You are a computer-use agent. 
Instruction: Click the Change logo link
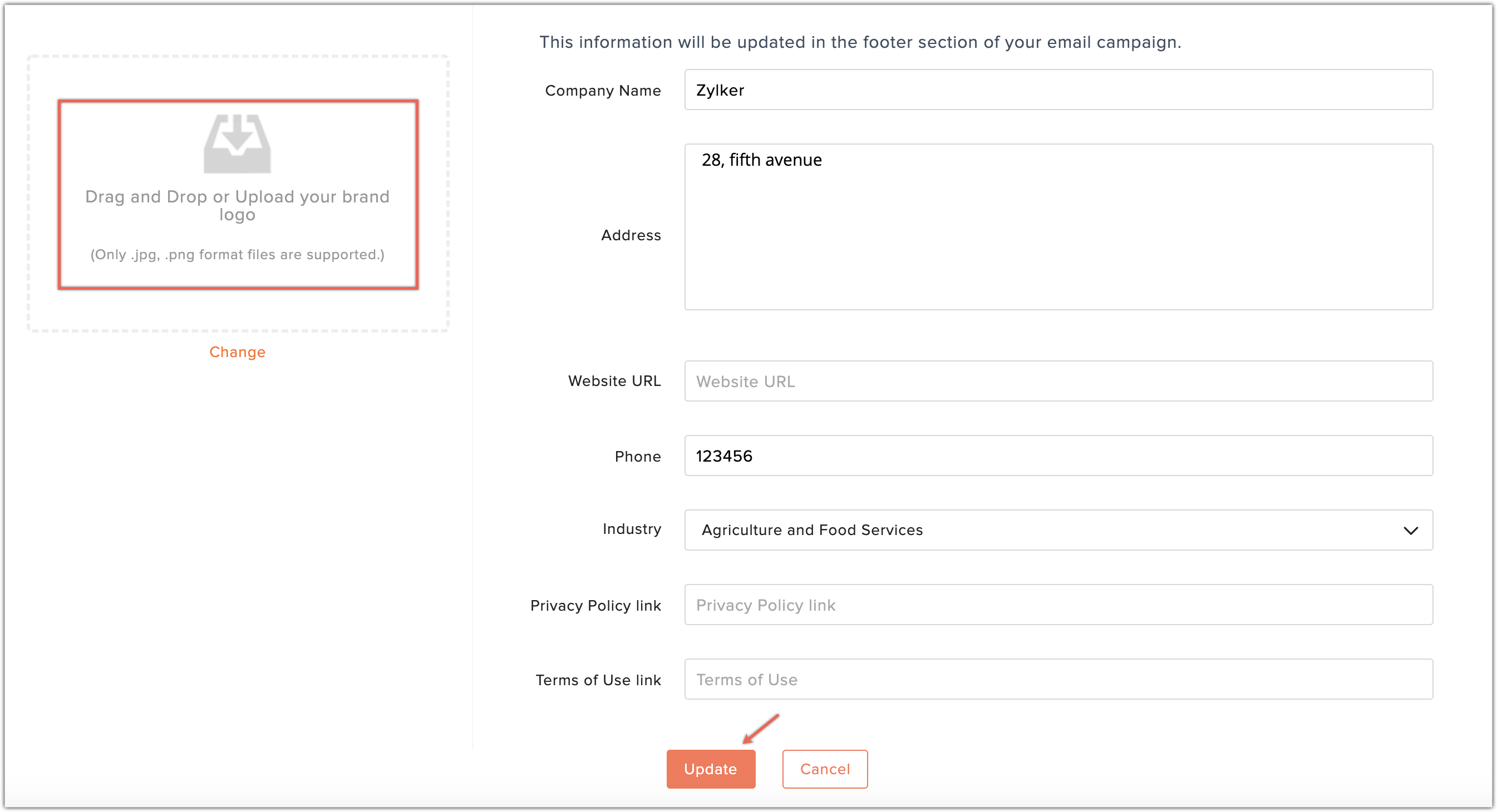coord(237,352)
